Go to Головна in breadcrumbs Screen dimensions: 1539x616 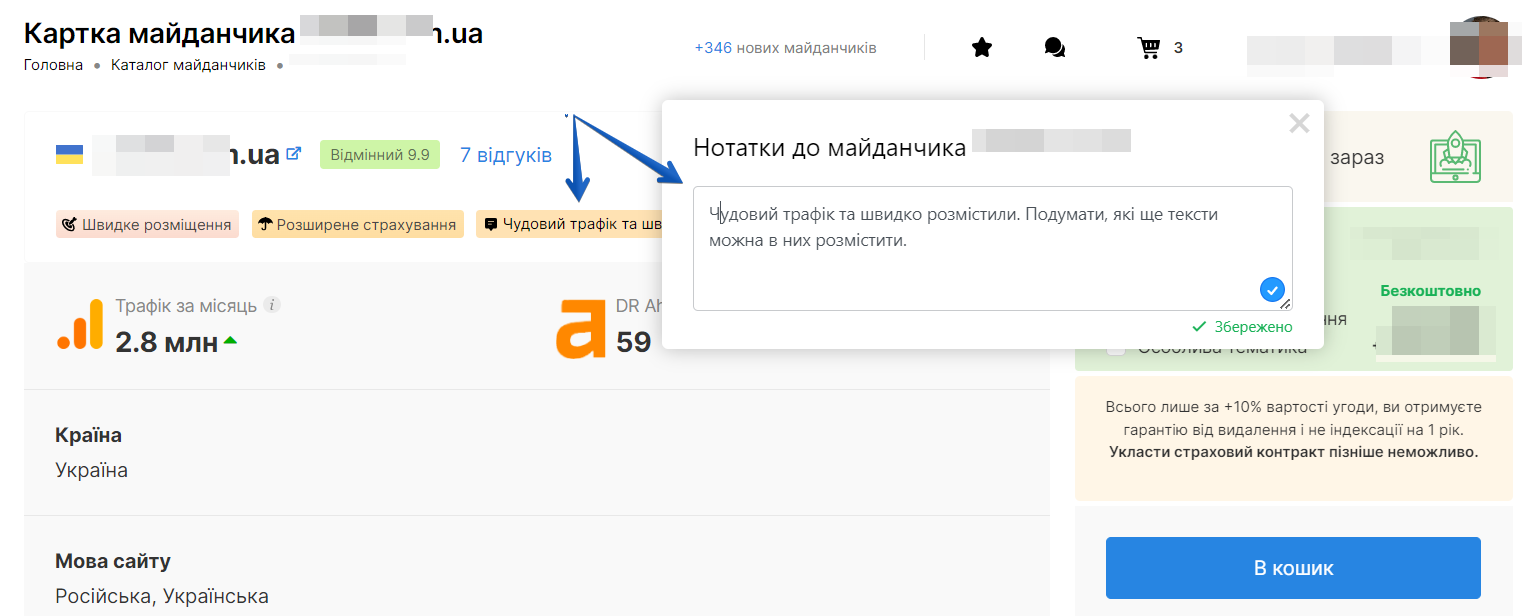click(53, 65)
